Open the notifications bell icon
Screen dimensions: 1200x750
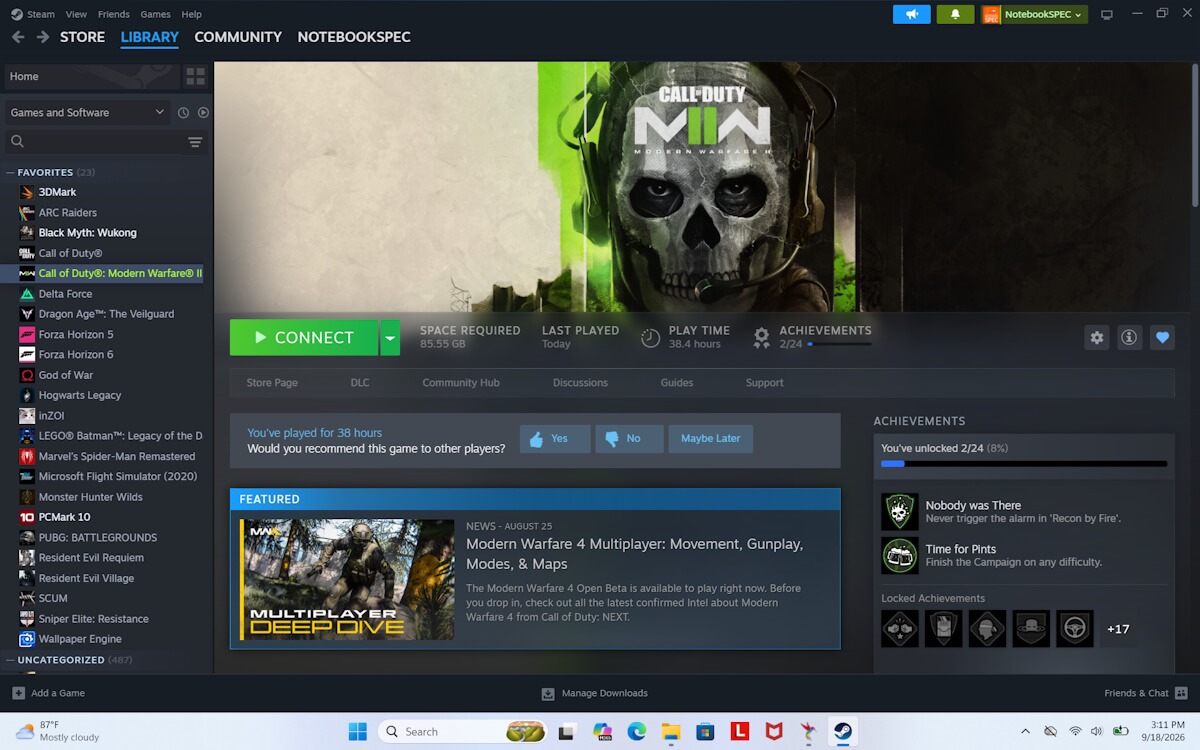tap(955, 14)
